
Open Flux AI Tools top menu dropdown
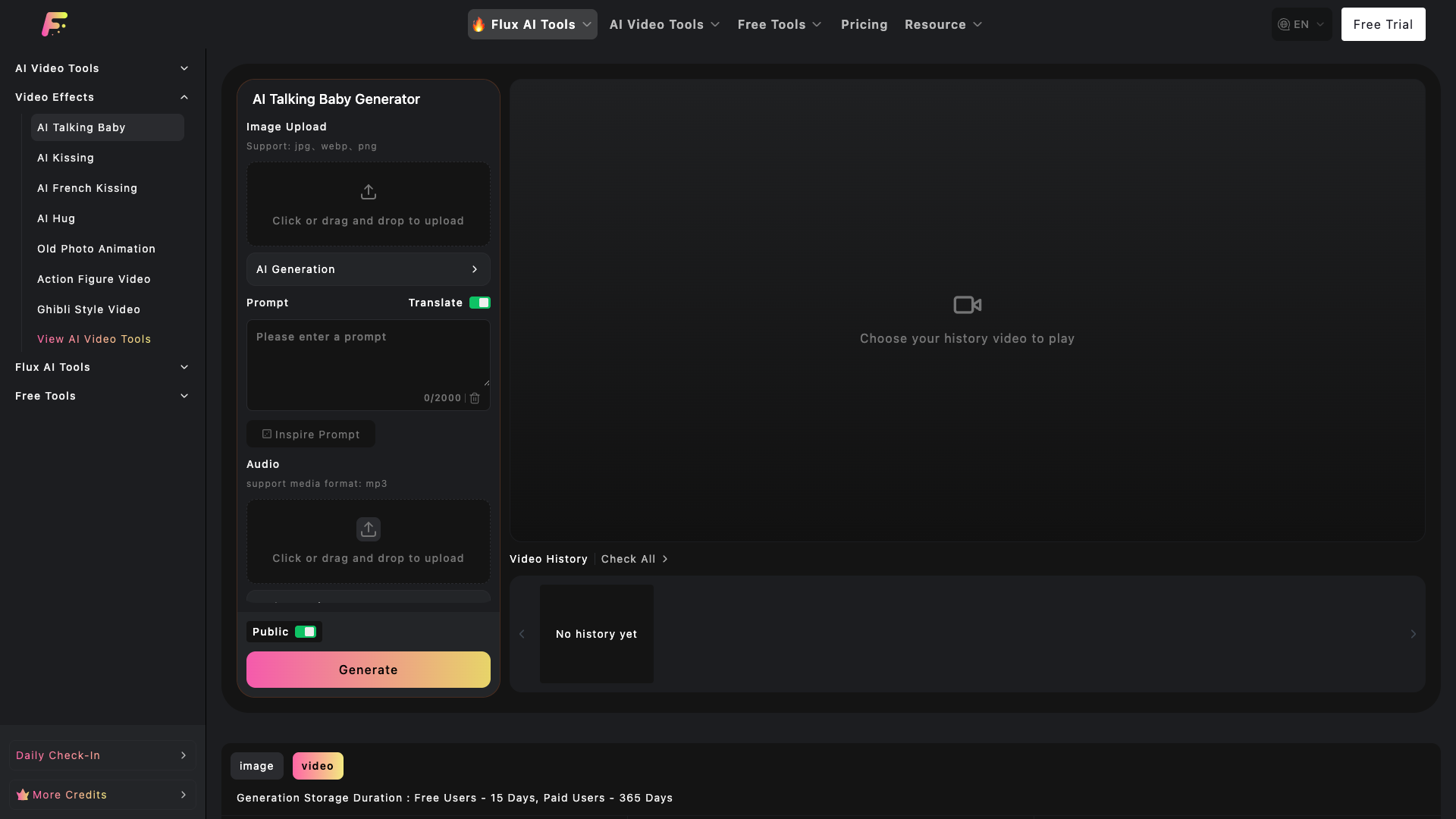(x=532, y=24)
